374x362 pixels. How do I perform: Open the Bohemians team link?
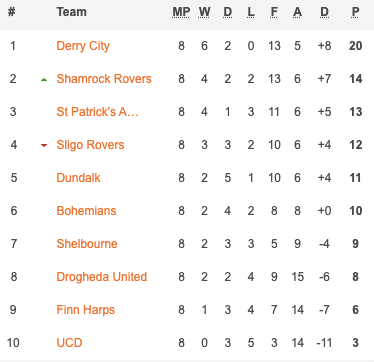[86, 211]
